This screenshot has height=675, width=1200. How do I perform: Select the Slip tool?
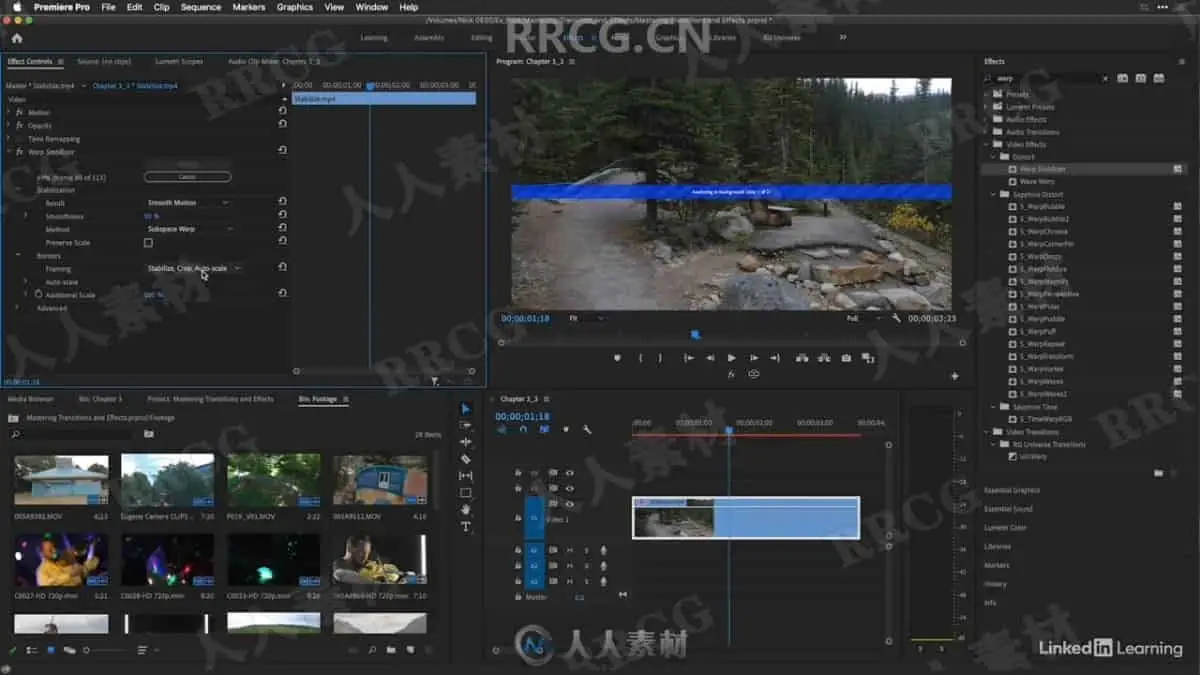coord(465,476)
